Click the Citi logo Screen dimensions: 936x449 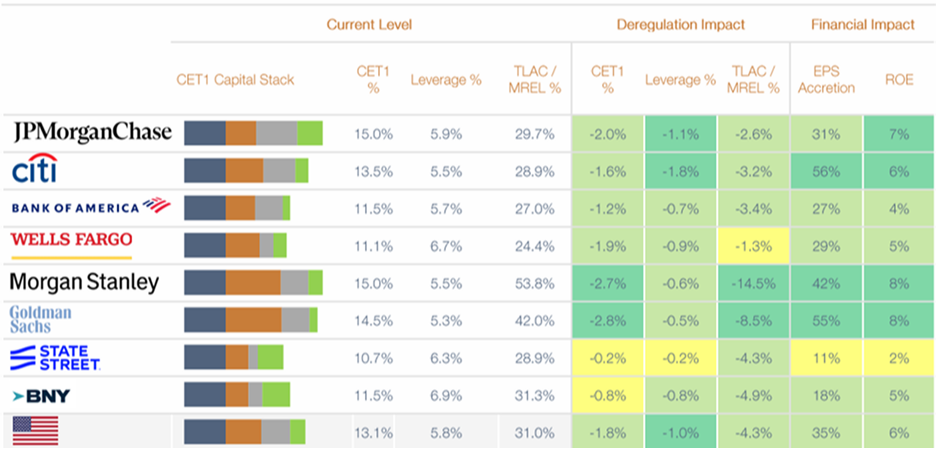coord(34,170)
